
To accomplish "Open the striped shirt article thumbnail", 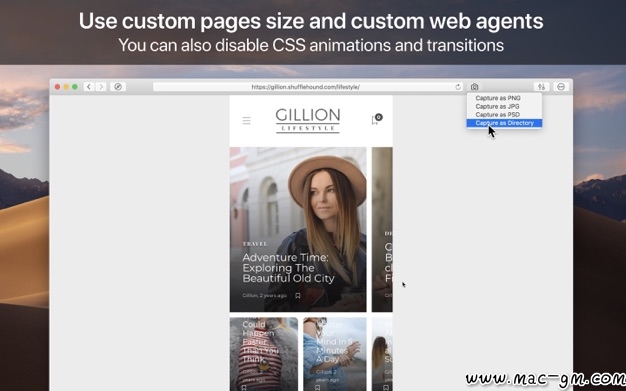I will (x=264, y=354).
